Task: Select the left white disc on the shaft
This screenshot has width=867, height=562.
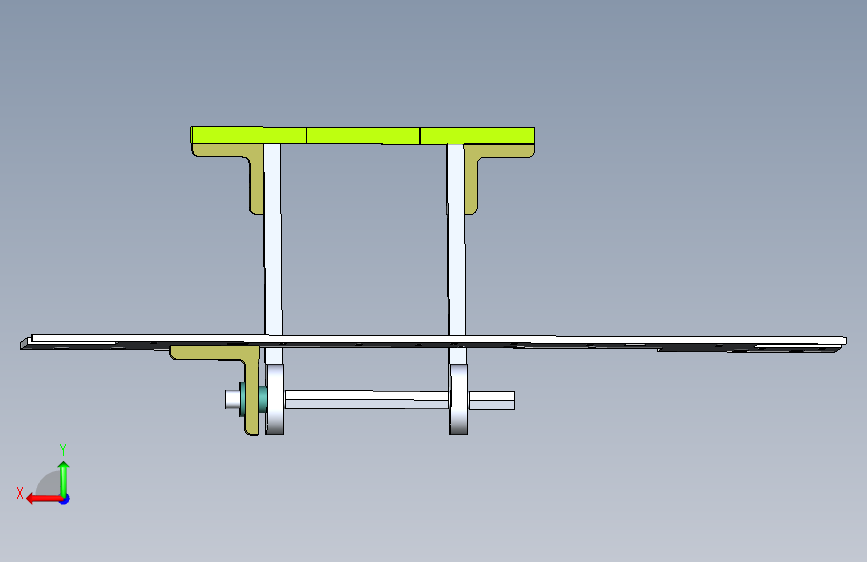Action: pyautogui.click(x=275, y=399)
